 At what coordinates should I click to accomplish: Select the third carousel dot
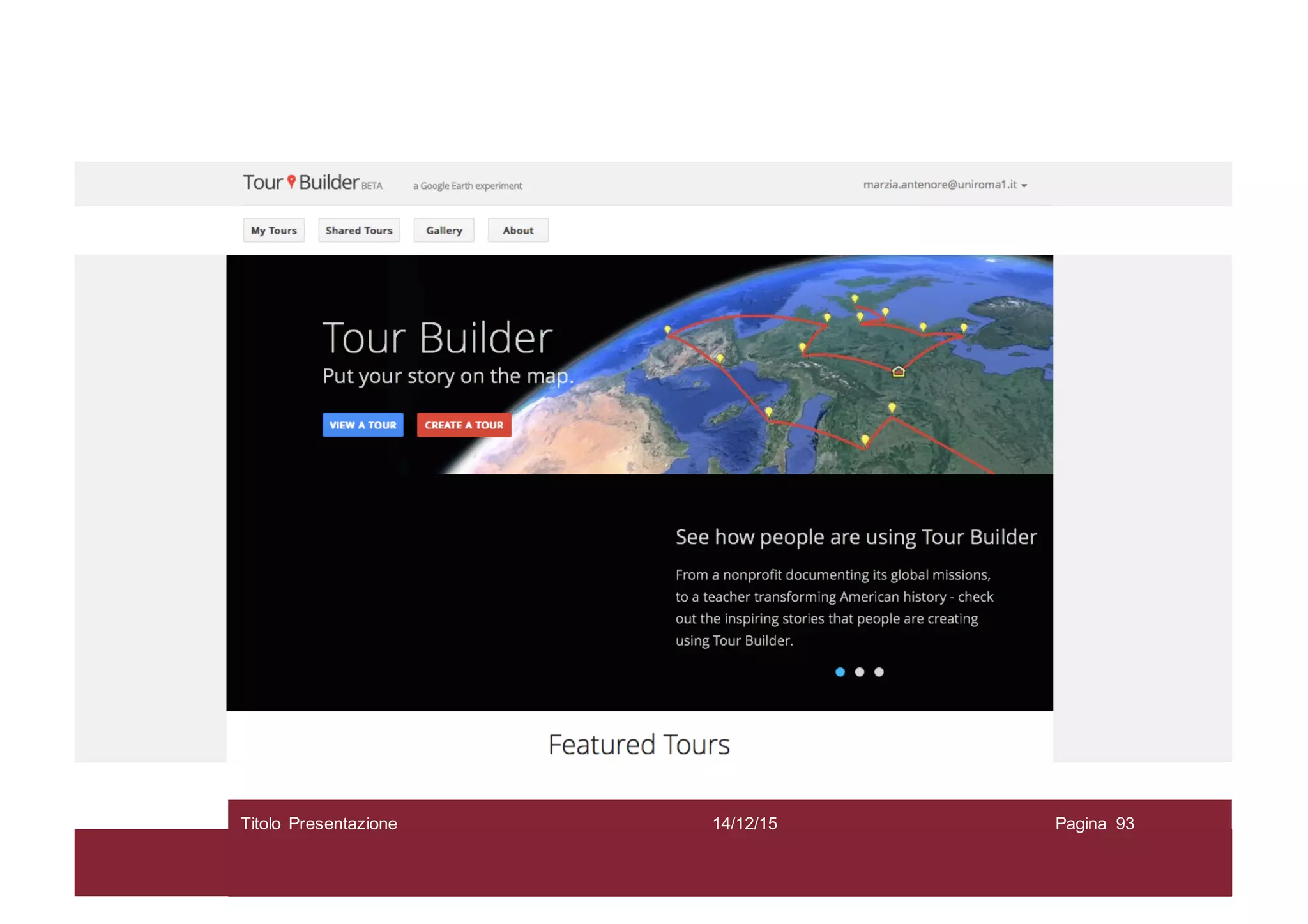click(x=879, y=672)
